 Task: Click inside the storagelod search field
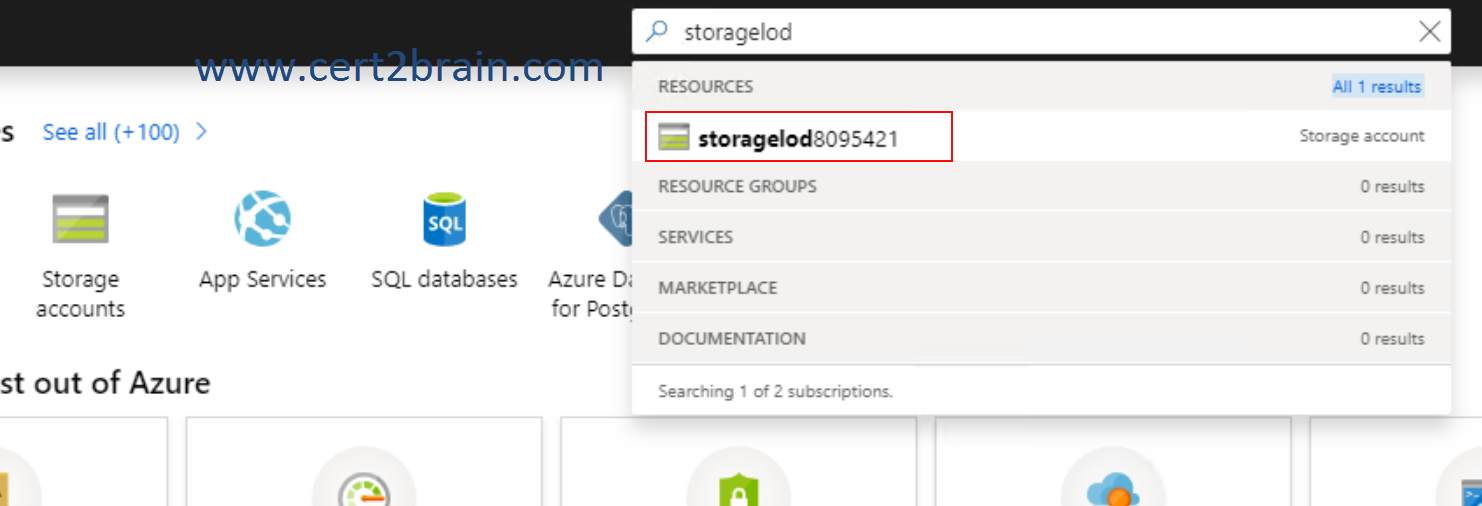(1040, 32)
